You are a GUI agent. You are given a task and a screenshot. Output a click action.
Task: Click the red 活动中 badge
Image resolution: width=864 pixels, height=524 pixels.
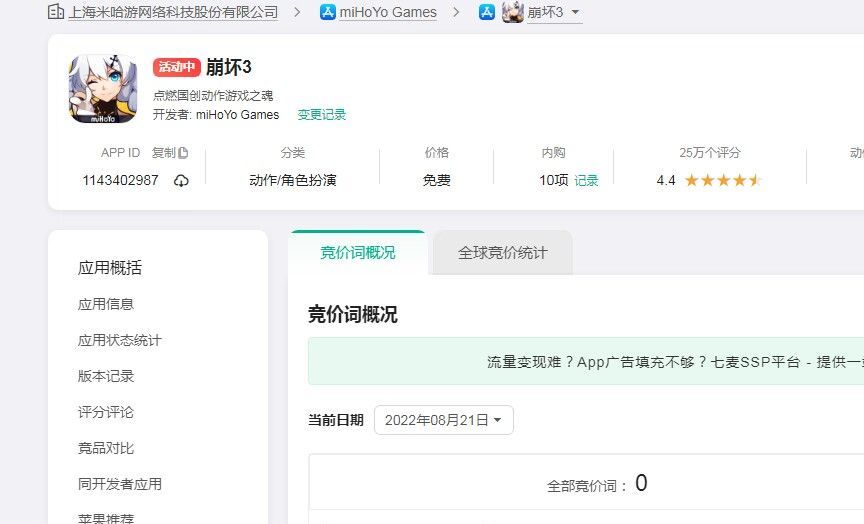pos(176,67)
